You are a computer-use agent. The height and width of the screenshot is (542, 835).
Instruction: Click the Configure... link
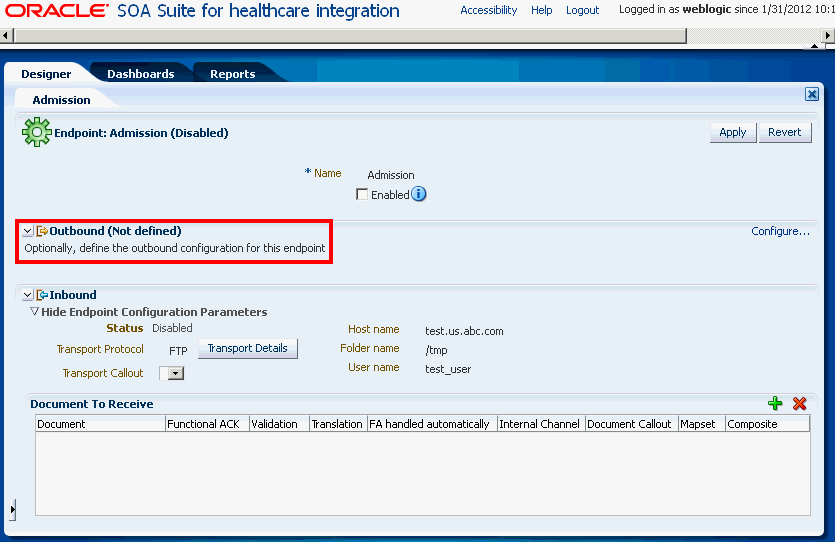click(x=780, y=231)
